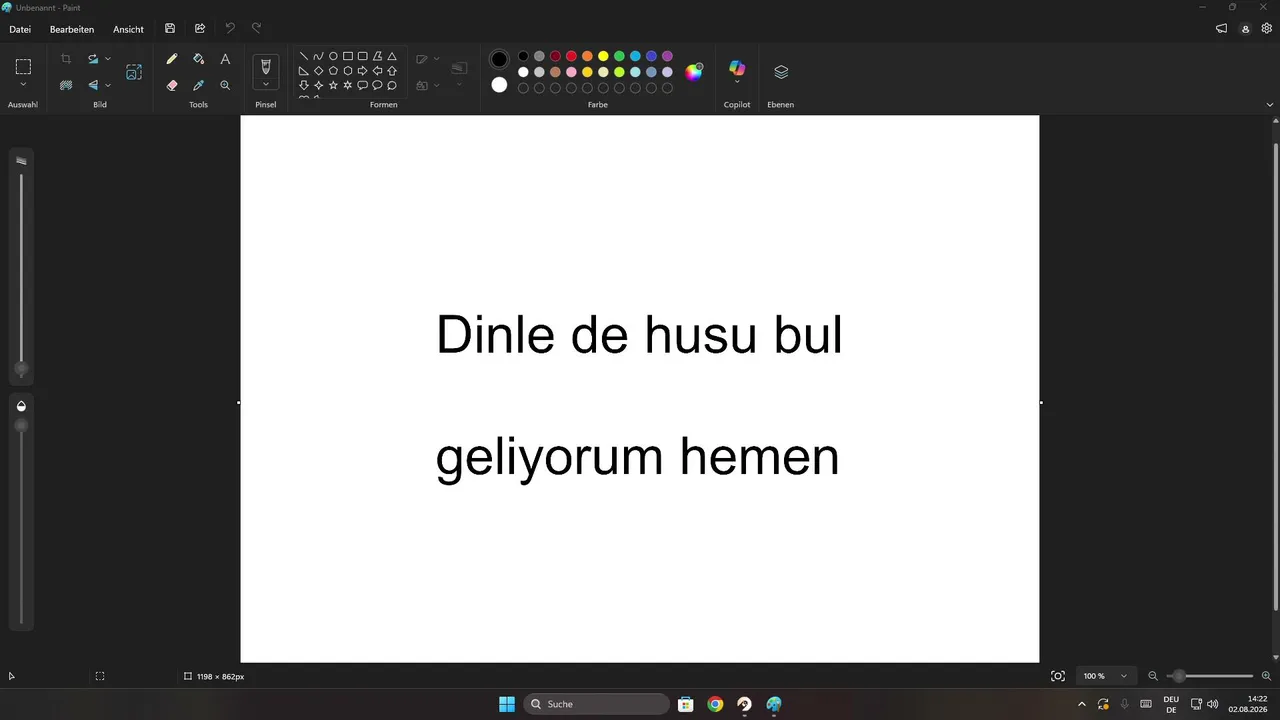Click the account profile icon
The width and height of the screenshot is (1280, 720).
(x=1245, y=29)
